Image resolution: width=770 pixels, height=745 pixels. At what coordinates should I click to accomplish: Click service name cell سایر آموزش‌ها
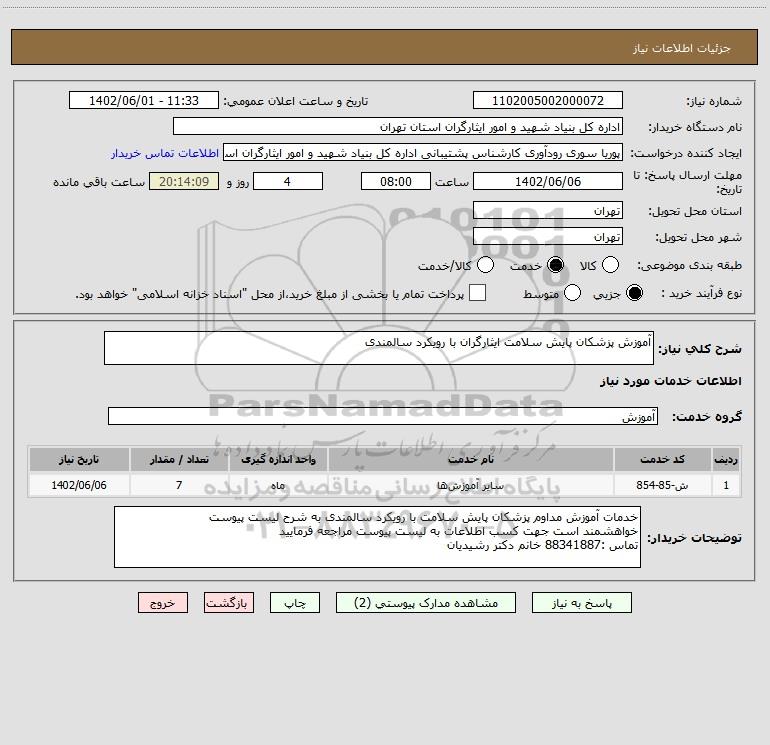470,485
